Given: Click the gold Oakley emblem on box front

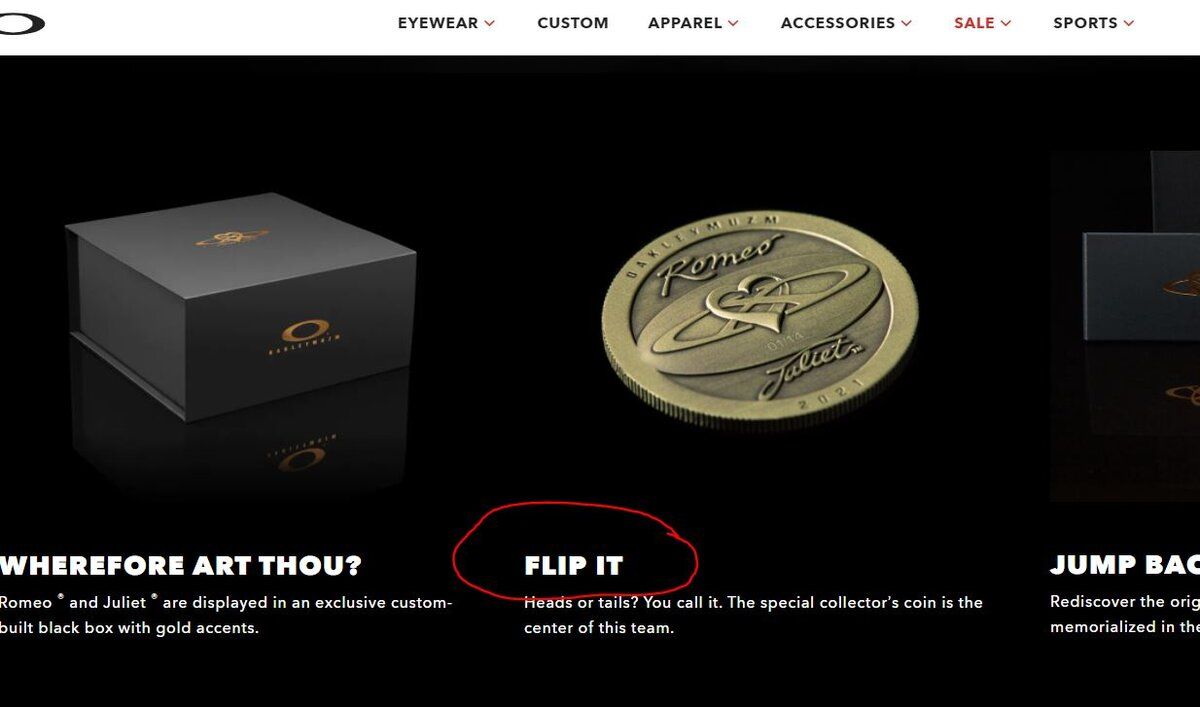Looking at the screenshot, I should 301,333.
